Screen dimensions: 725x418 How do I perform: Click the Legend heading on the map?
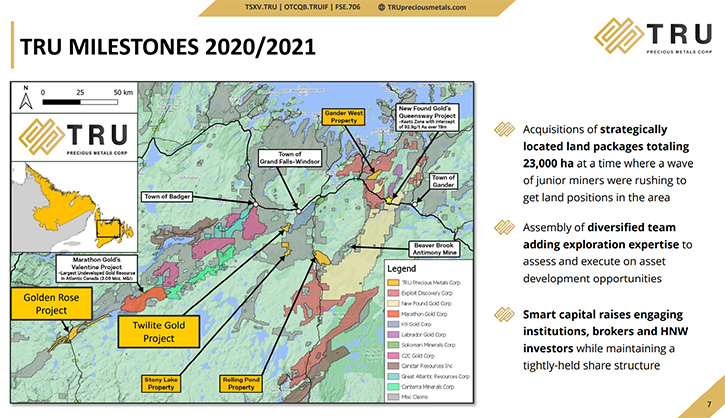coord(401,269)
